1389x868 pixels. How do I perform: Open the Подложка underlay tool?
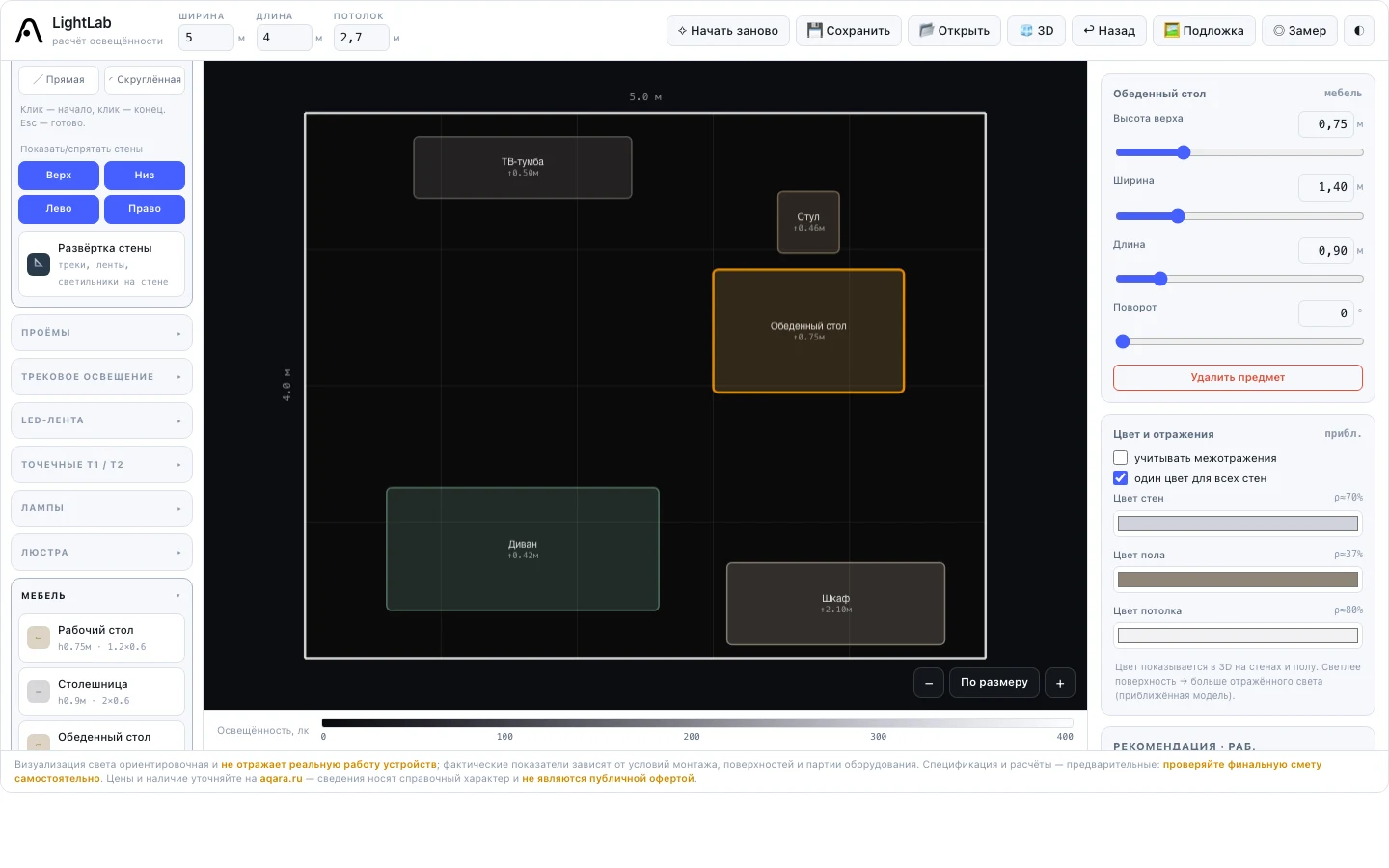point(1204,31)
